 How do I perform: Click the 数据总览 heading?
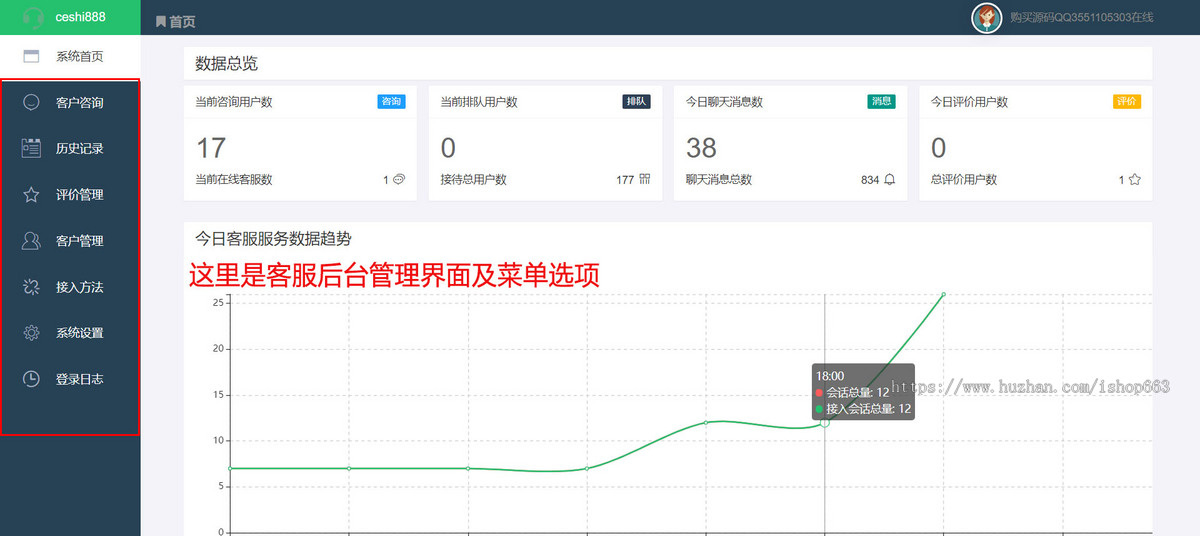pos(226,63)
